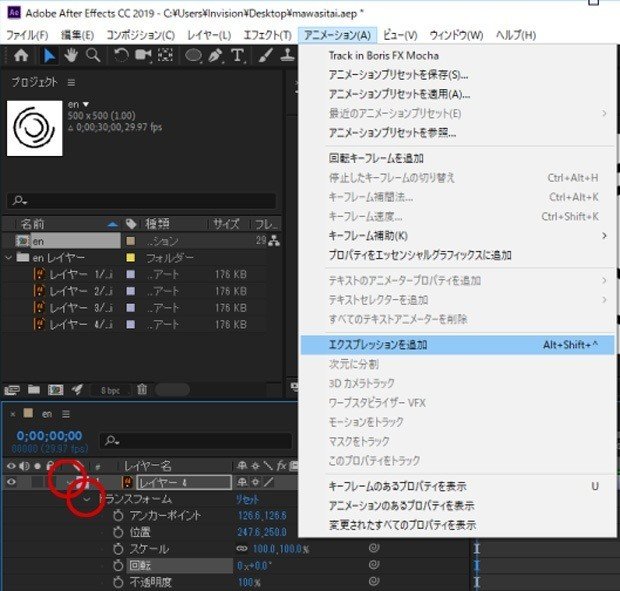The image size is (620, 591).
Task: Select the Ellipse shape tool
Action: point(193,55)
